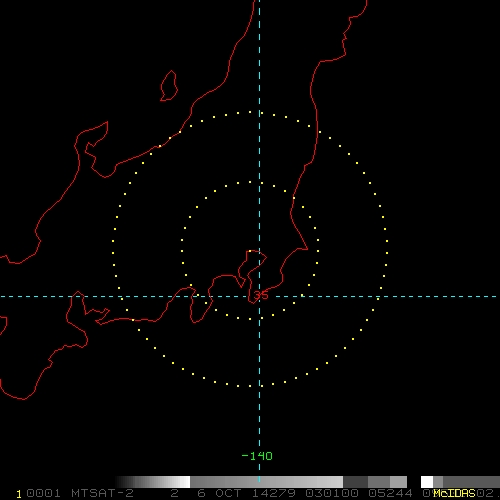The height and width of the screenshot is (500, 500).
Task: Click the 6 OCT date text
Action: [x=219, y=493]
